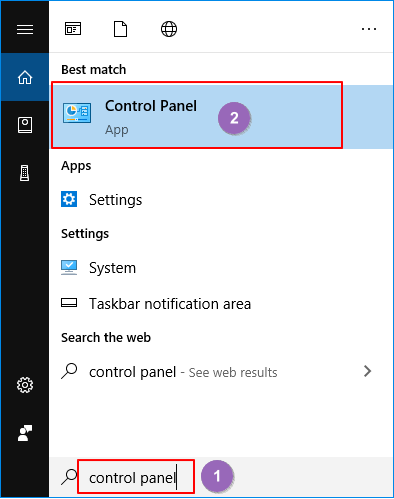Click the search box magnifier icon
The image size is (394, 499).
tap(69, 477)
